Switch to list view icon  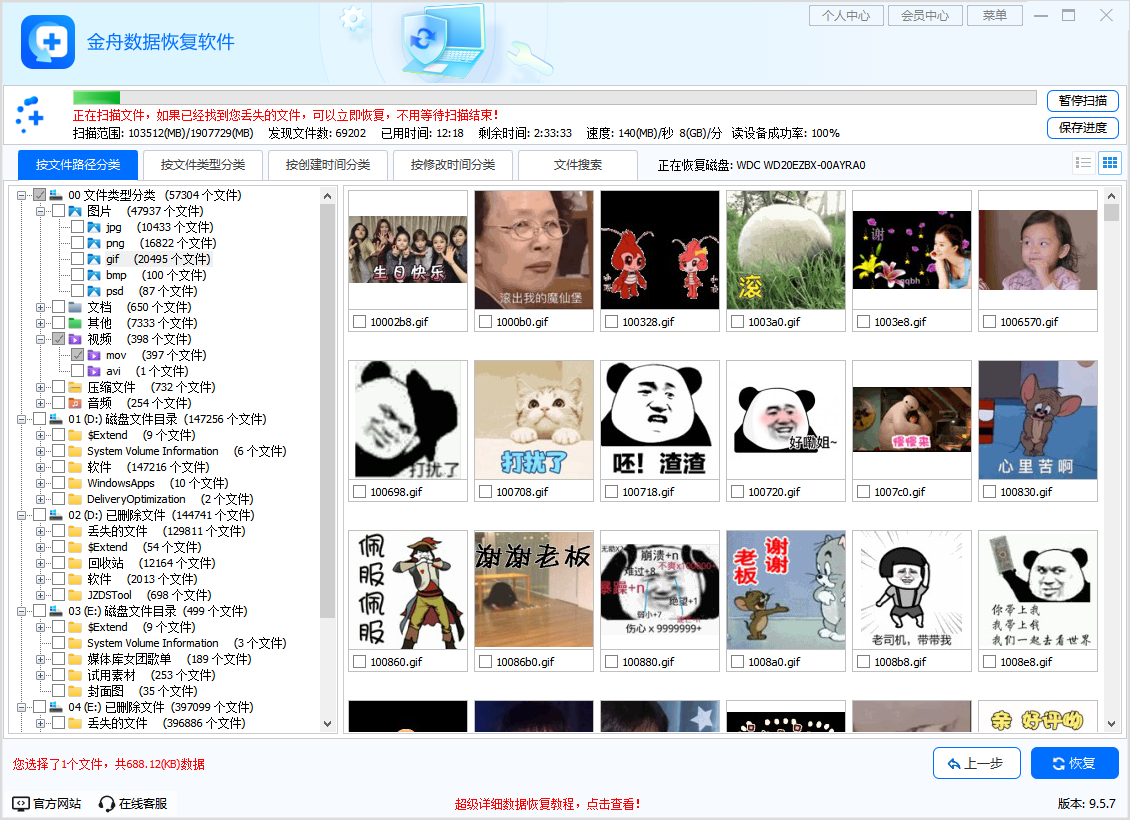[x=1083, y=164]
